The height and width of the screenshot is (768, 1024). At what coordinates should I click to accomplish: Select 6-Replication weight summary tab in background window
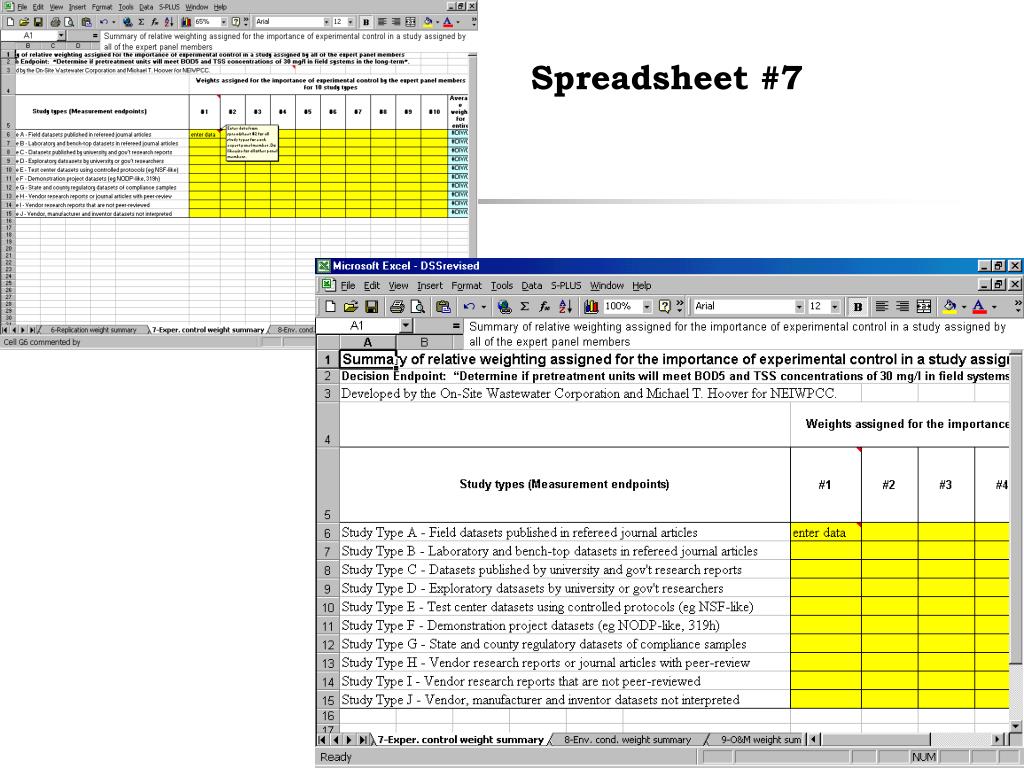click(x=93, y=330)
